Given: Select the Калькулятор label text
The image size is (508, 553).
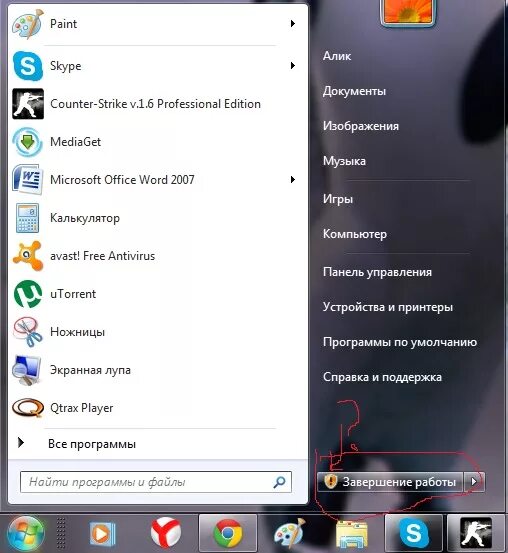Looking at the screenshot, I should click(x=85, y=218).
